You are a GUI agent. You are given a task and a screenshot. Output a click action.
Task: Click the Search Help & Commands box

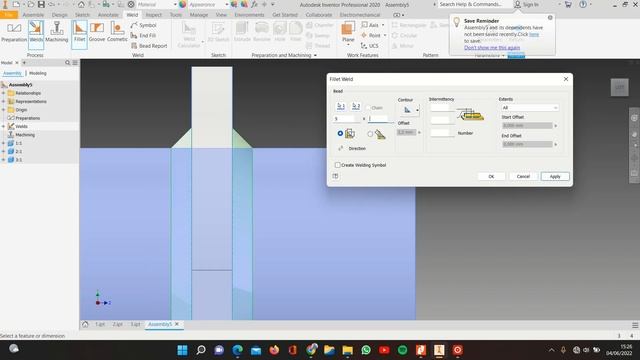[x=474, y=4]
